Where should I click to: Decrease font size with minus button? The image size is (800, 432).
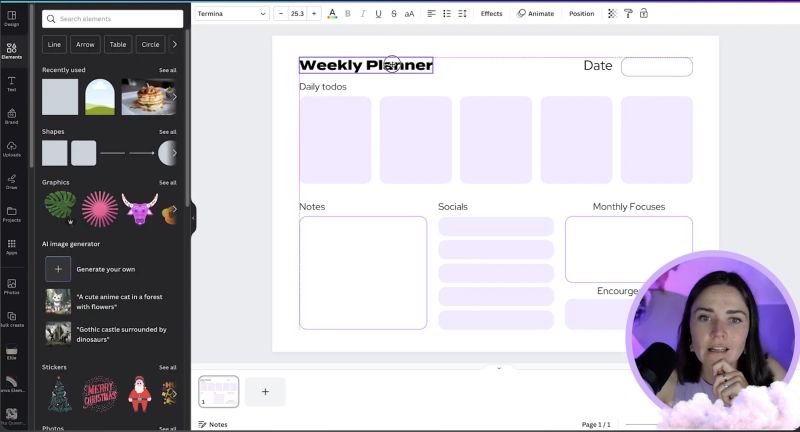[281, 14]
